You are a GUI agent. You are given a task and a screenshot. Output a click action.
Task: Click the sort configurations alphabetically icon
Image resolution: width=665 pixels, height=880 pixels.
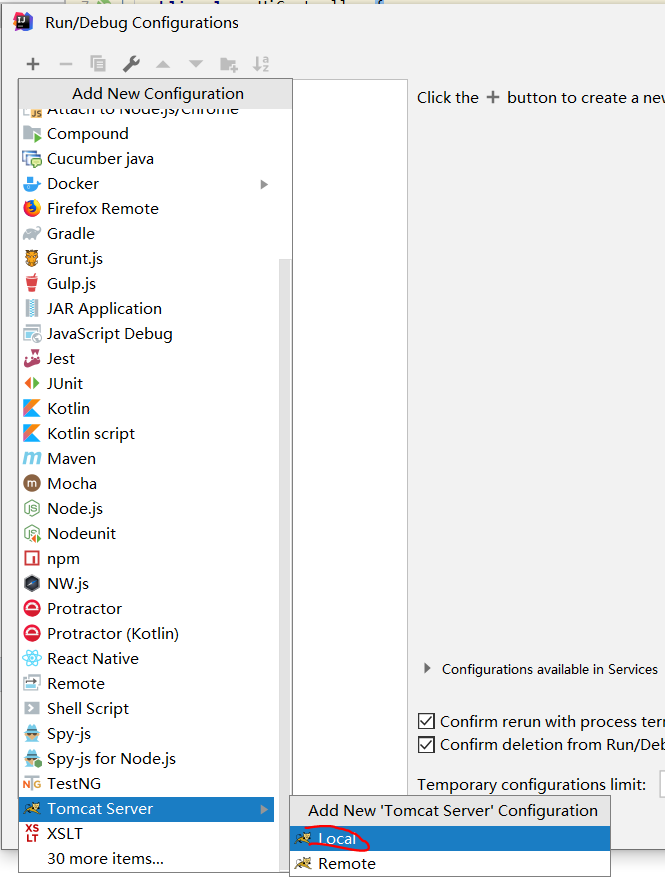coord(261,64)
